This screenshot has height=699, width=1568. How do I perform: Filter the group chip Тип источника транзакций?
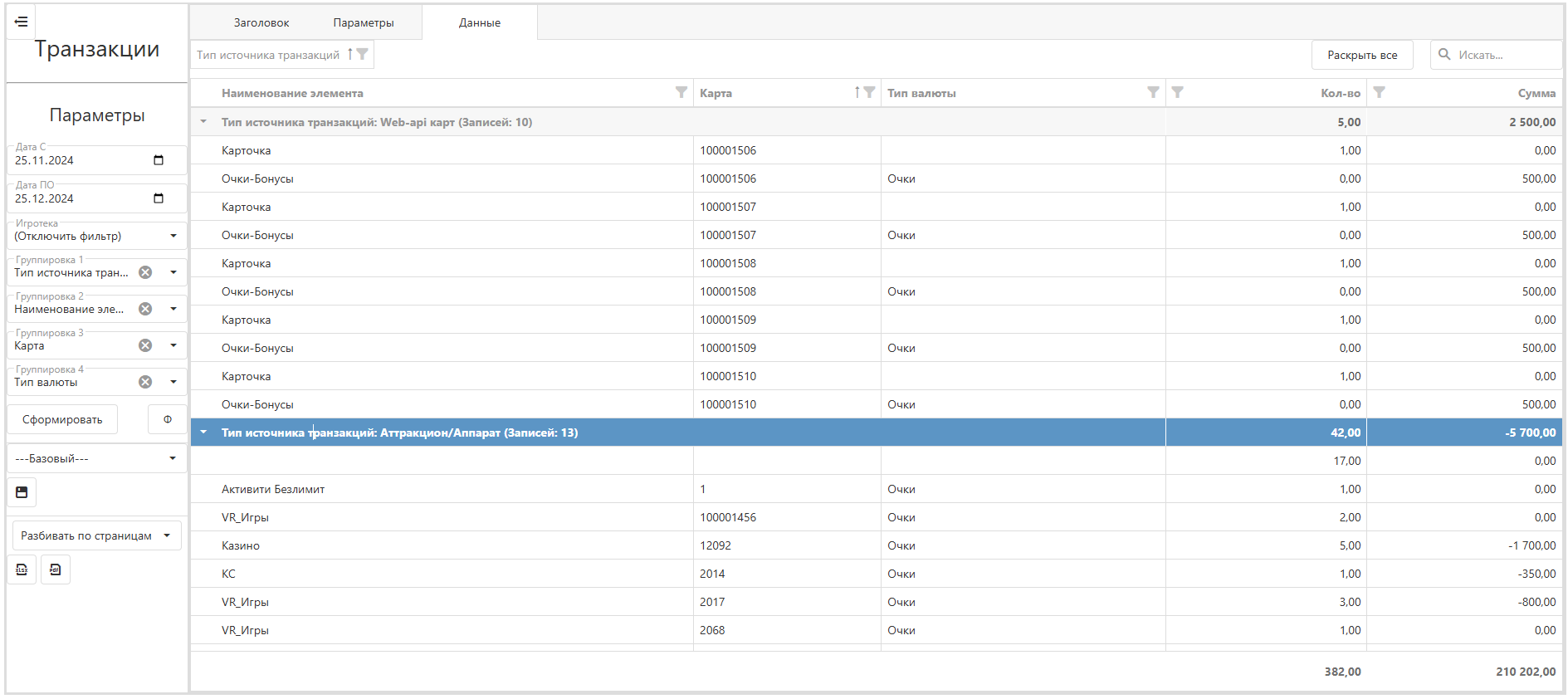[362, 54]
